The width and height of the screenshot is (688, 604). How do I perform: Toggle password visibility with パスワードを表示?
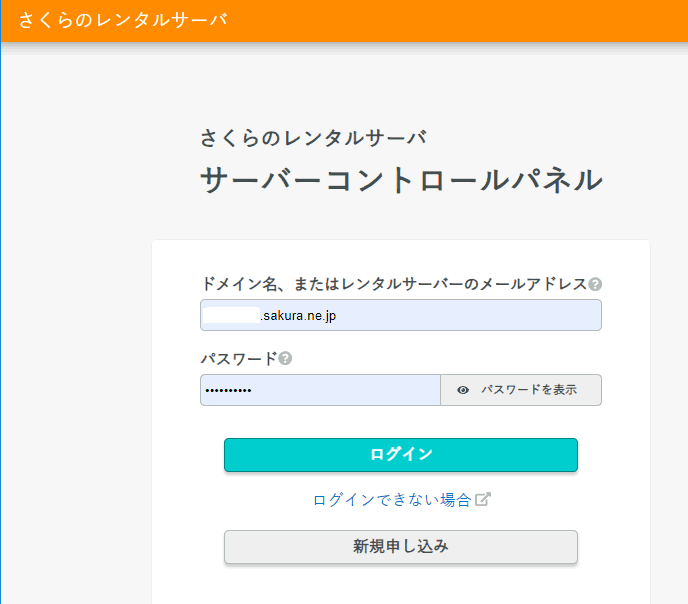click(x=521, y=390)
